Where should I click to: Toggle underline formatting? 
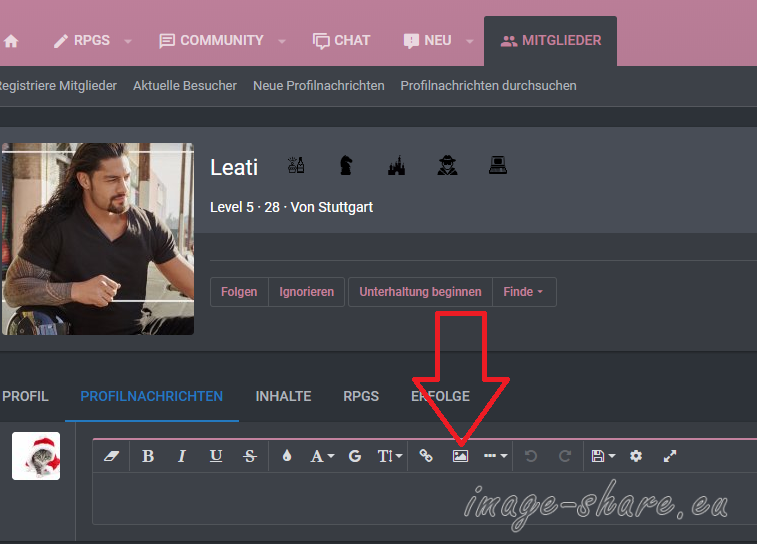216,456
